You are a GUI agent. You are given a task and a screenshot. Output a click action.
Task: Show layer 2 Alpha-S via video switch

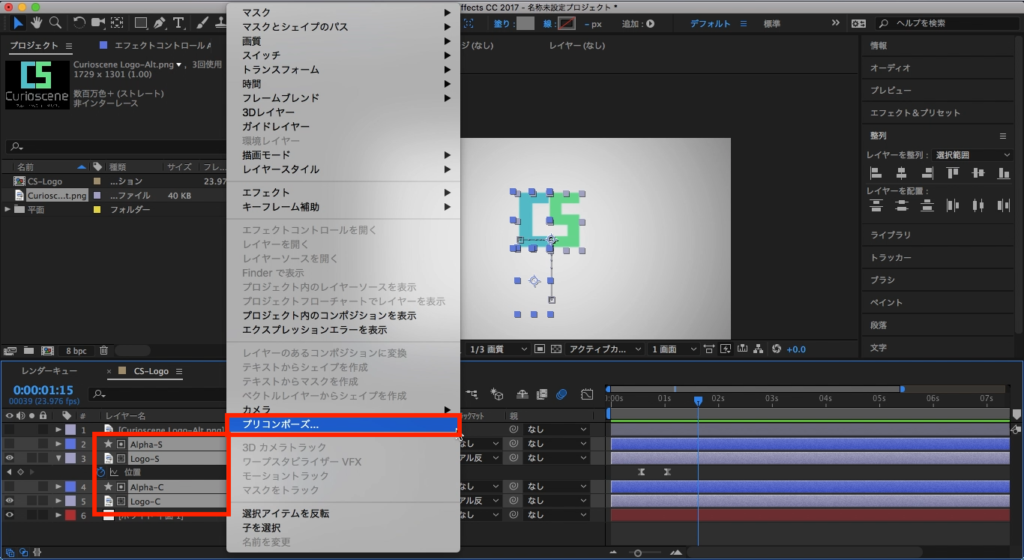[9, 444]
